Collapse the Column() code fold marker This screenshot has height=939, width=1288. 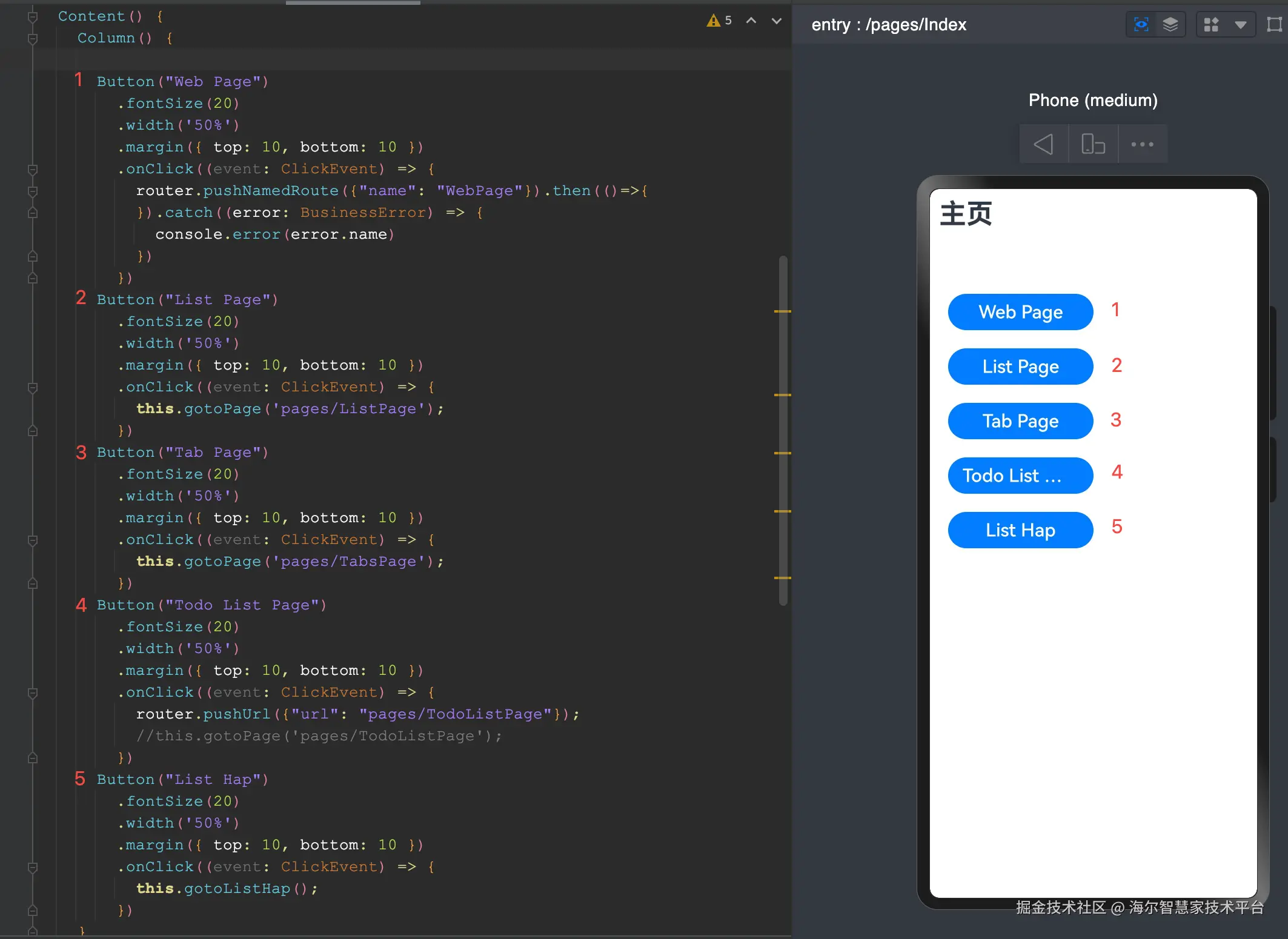tap(33, 38)
